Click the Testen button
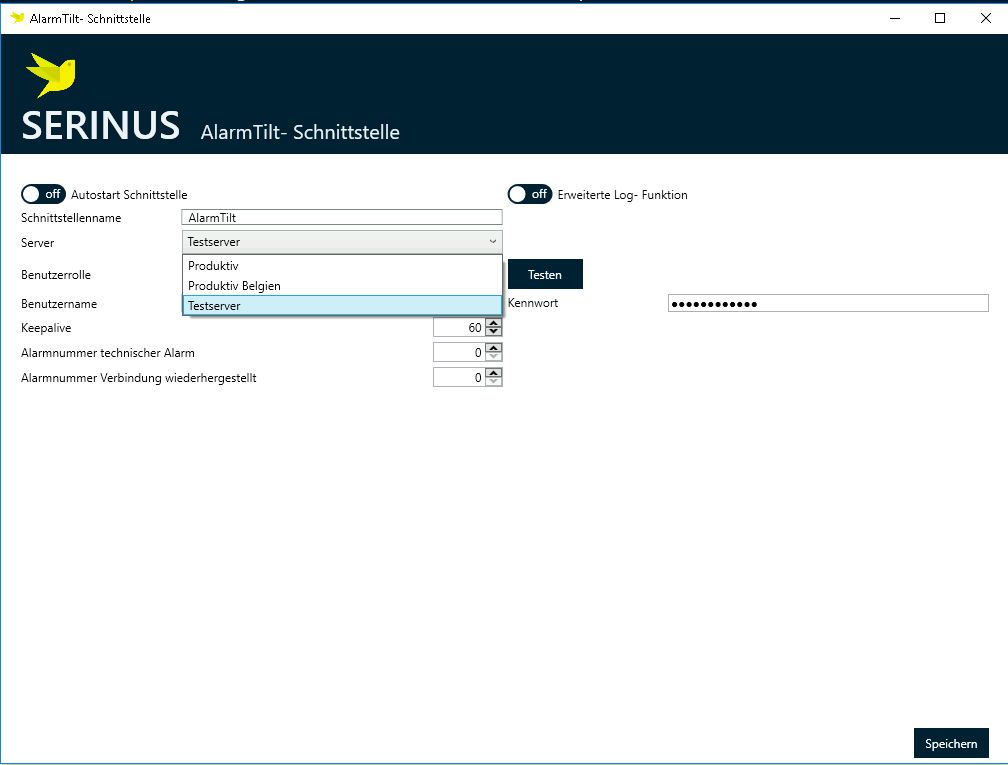This screenshot has height=765, width=1008. (x=545, y=274)
